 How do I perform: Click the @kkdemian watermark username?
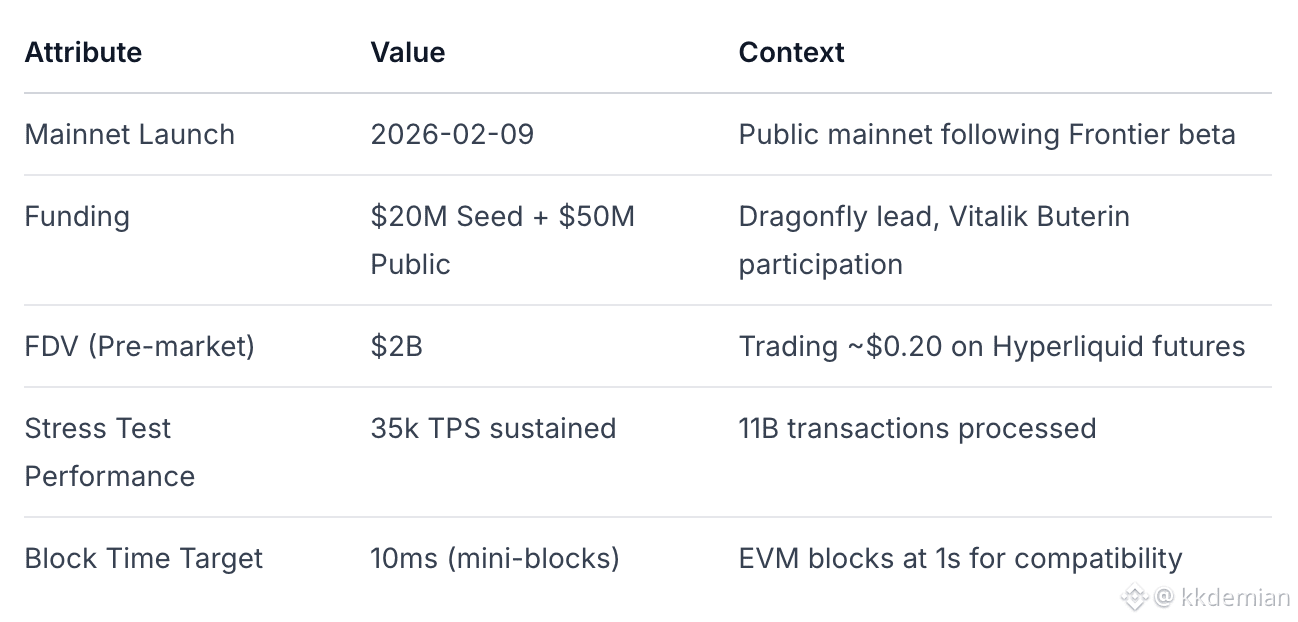(x=1221, y=598)
